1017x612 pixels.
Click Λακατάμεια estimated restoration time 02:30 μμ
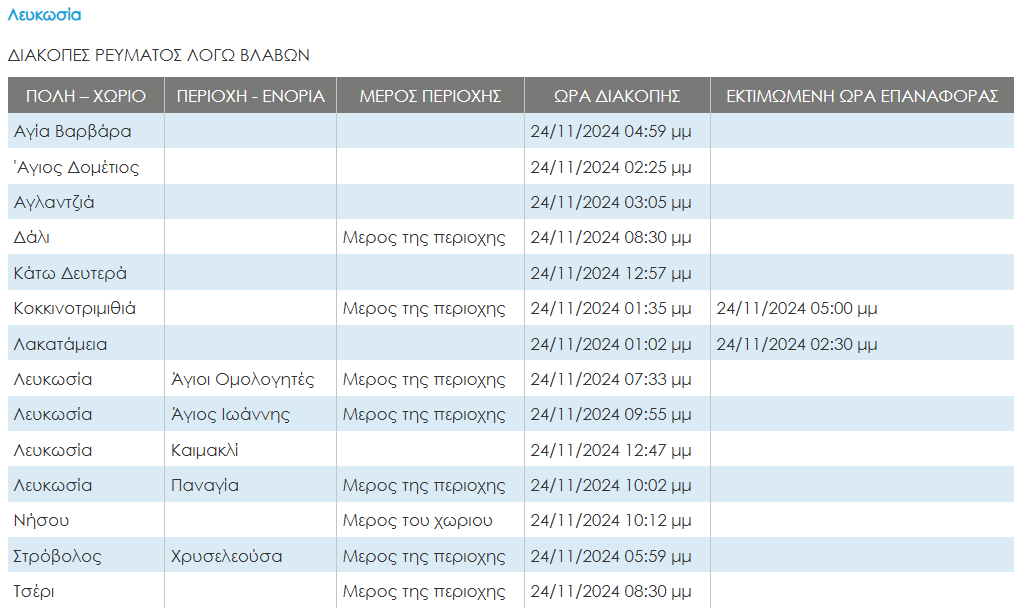pos(797,344)
